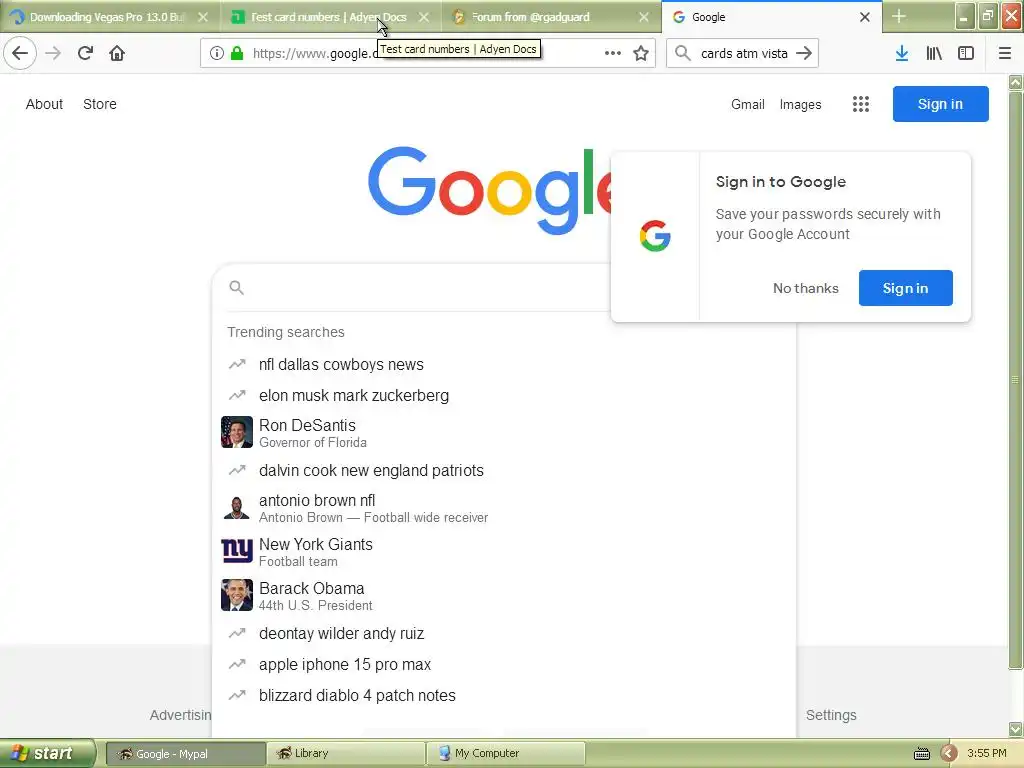The height and width of the screenshot is (768, 1024).
Task: Click the page scrollbar up arrow
Action: click(x=1016, y=82)
